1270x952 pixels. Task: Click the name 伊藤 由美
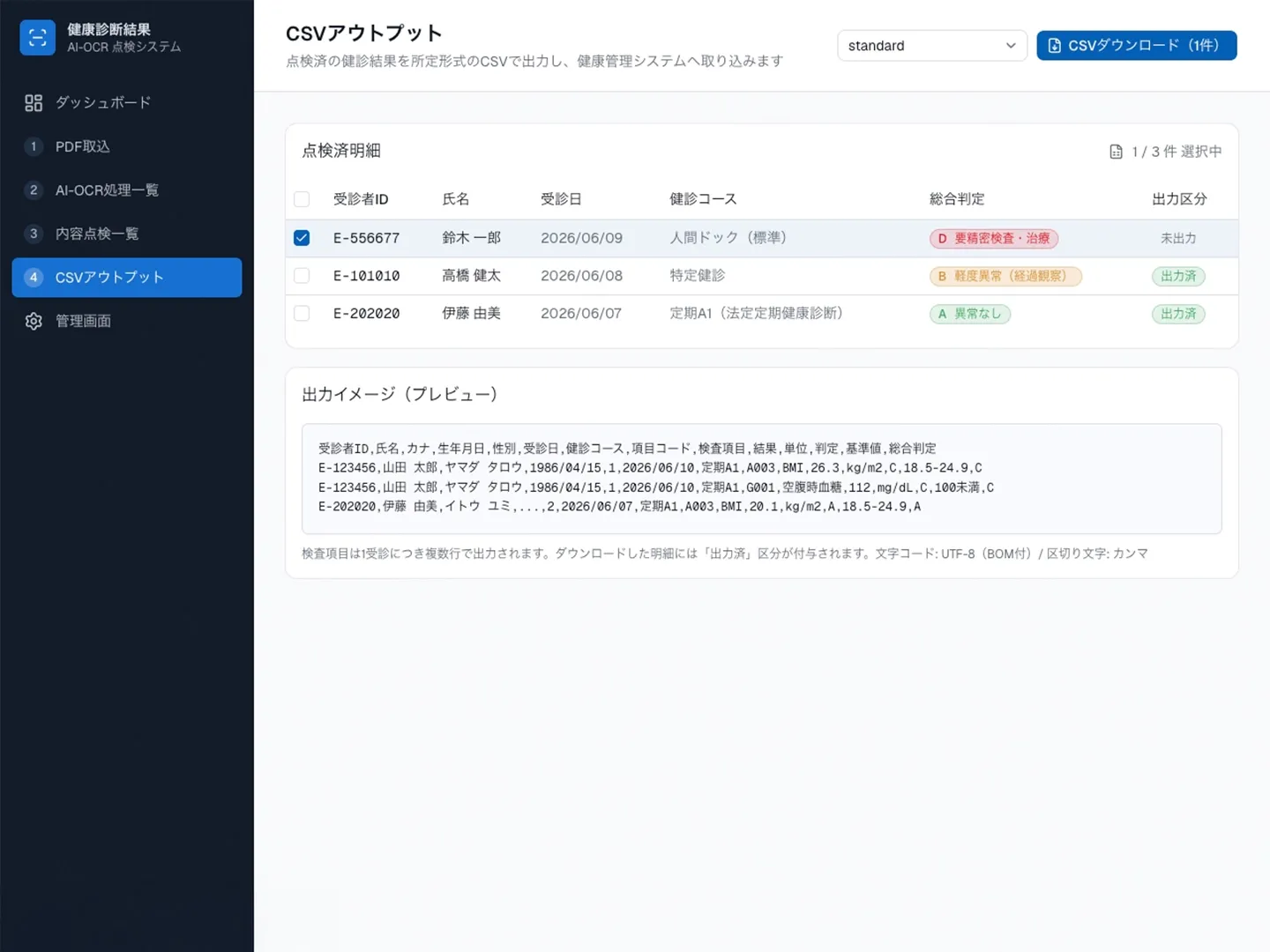pyautogui.click(x=471, y=313)
